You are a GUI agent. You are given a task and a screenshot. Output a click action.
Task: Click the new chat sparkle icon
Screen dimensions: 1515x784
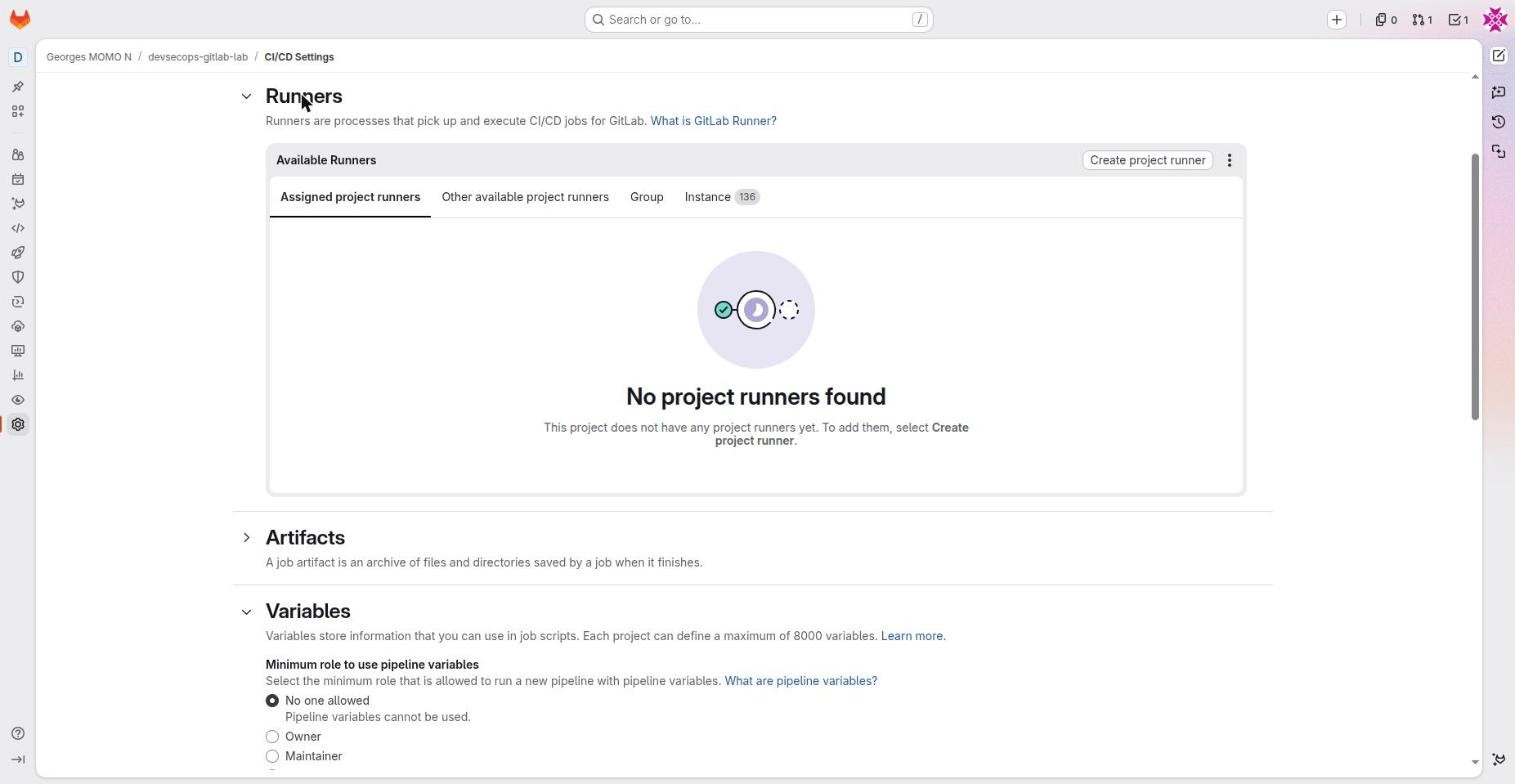tap(1498, 92)
